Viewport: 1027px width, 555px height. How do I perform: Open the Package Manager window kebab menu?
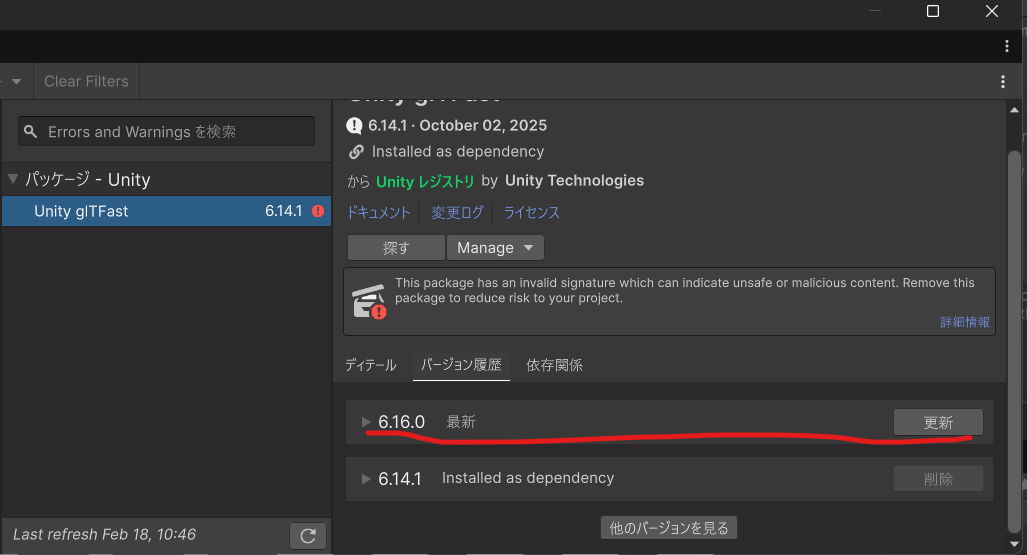[x=1007, y=46]
